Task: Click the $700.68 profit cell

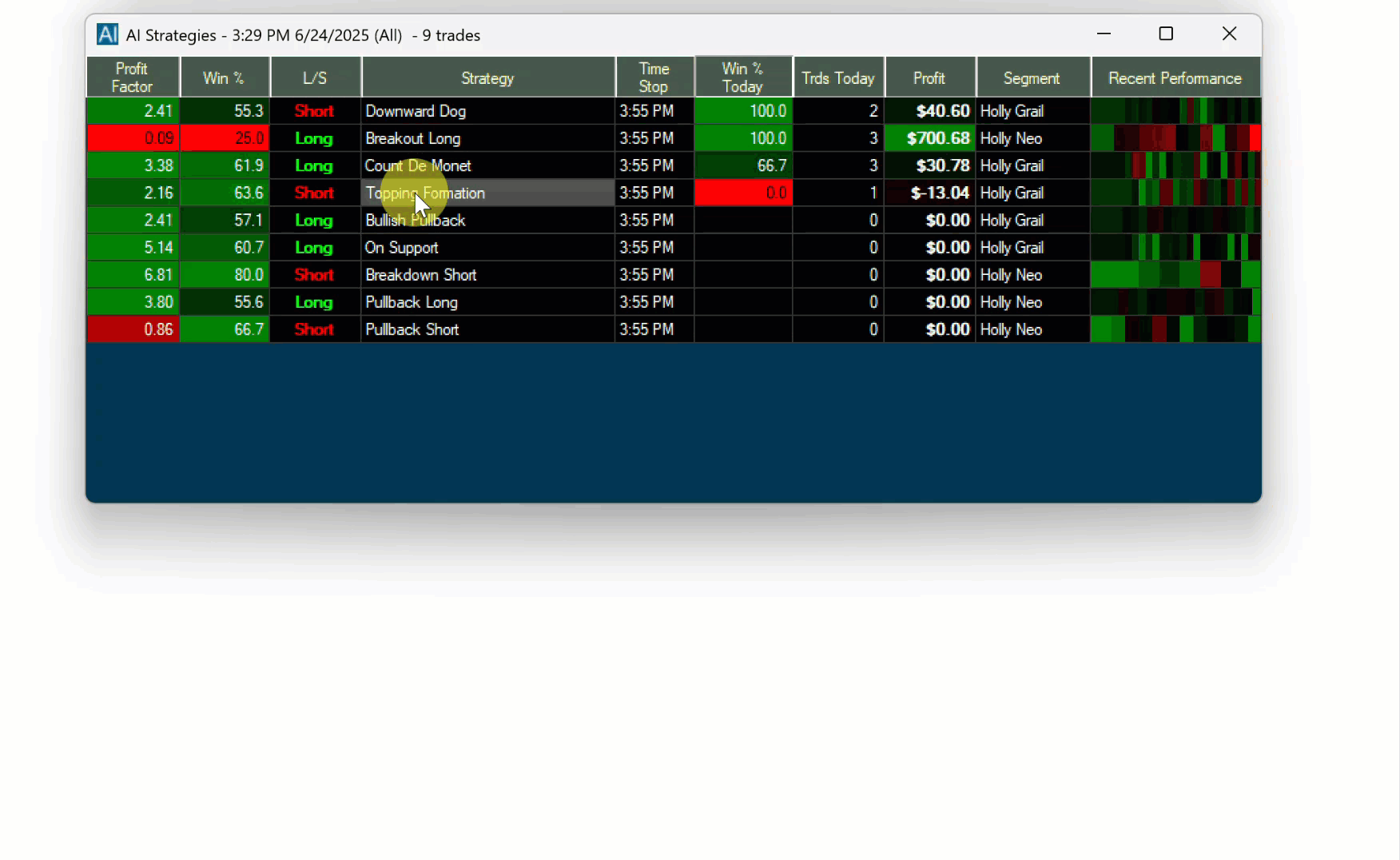Action: click(929, 138)
